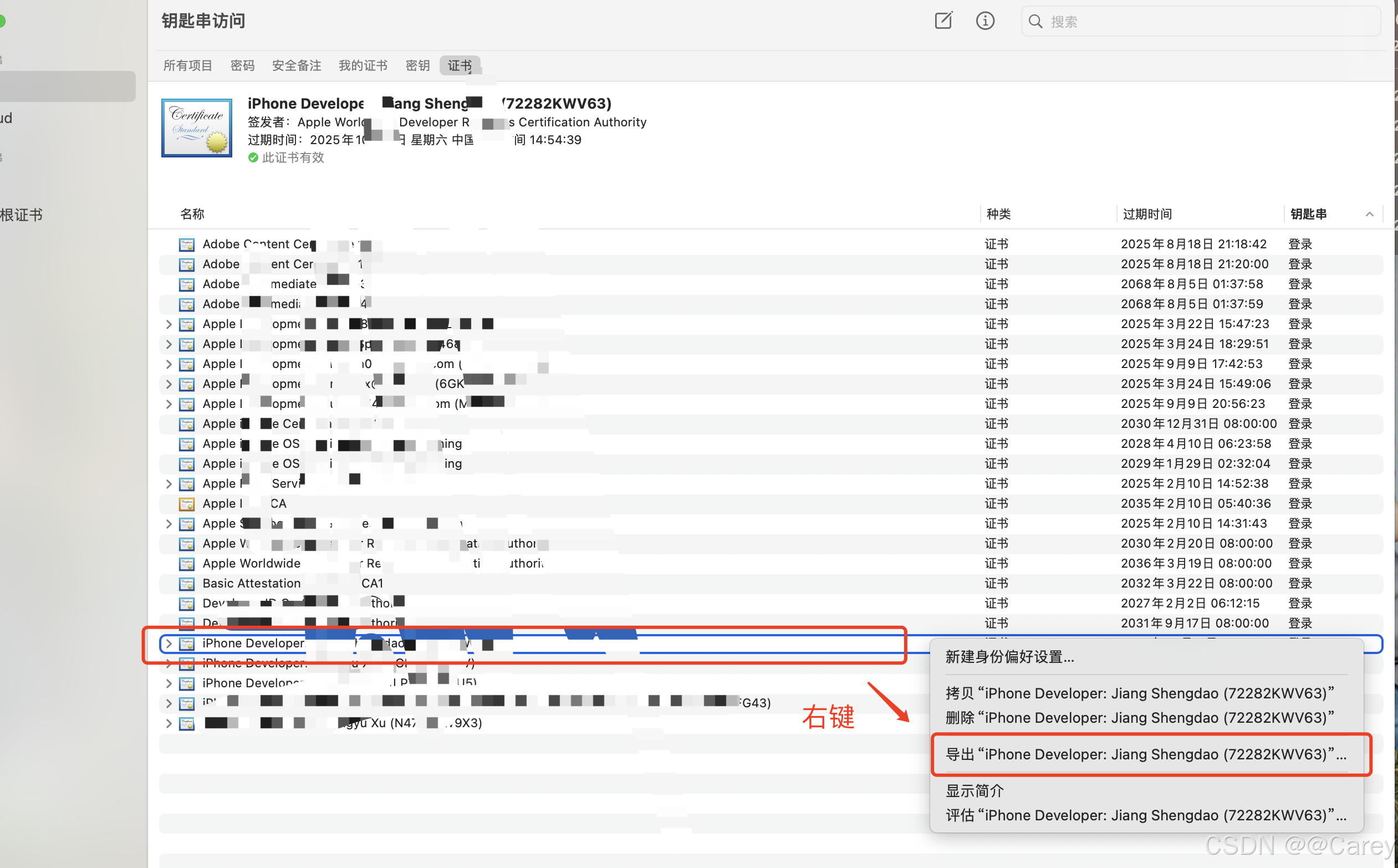Switch to the 我的证书 tab
The image size is (1398, 868).
(x=363, y=65)
